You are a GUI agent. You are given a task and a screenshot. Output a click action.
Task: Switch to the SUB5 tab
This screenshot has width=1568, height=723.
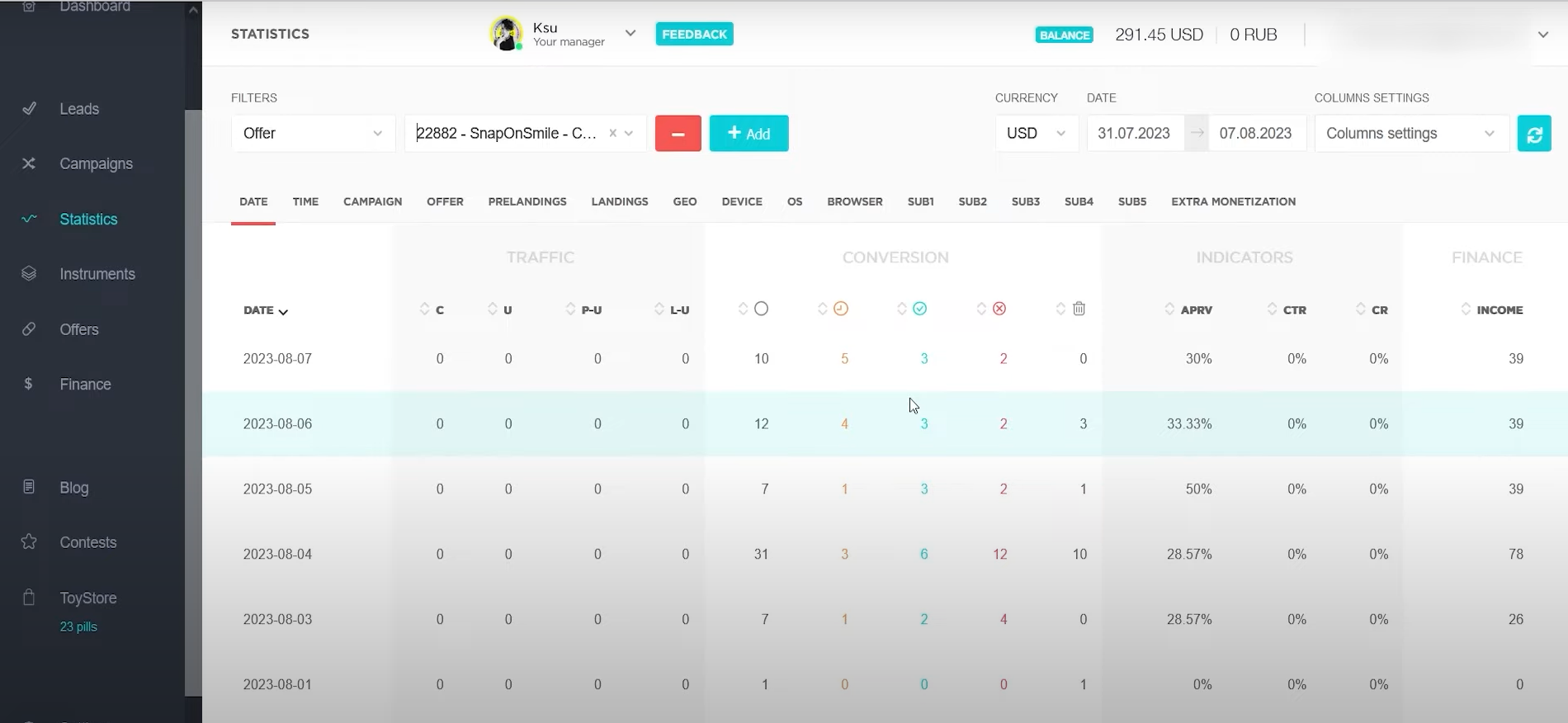tap(1132, 201)
